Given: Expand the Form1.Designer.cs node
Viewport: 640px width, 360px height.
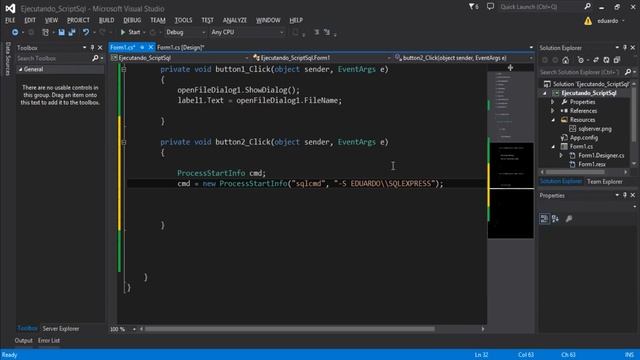Looking at the screenshot, I should click(561, 156).
